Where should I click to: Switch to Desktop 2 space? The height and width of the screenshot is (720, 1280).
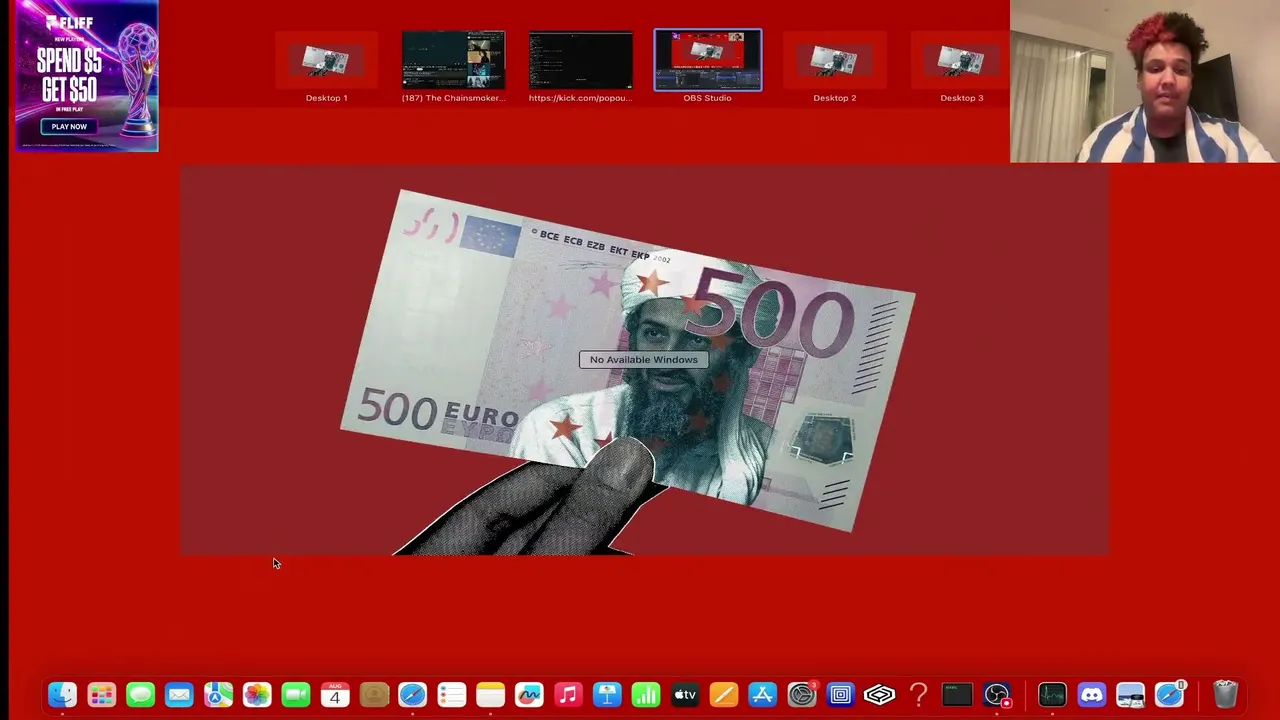point(834,60)
